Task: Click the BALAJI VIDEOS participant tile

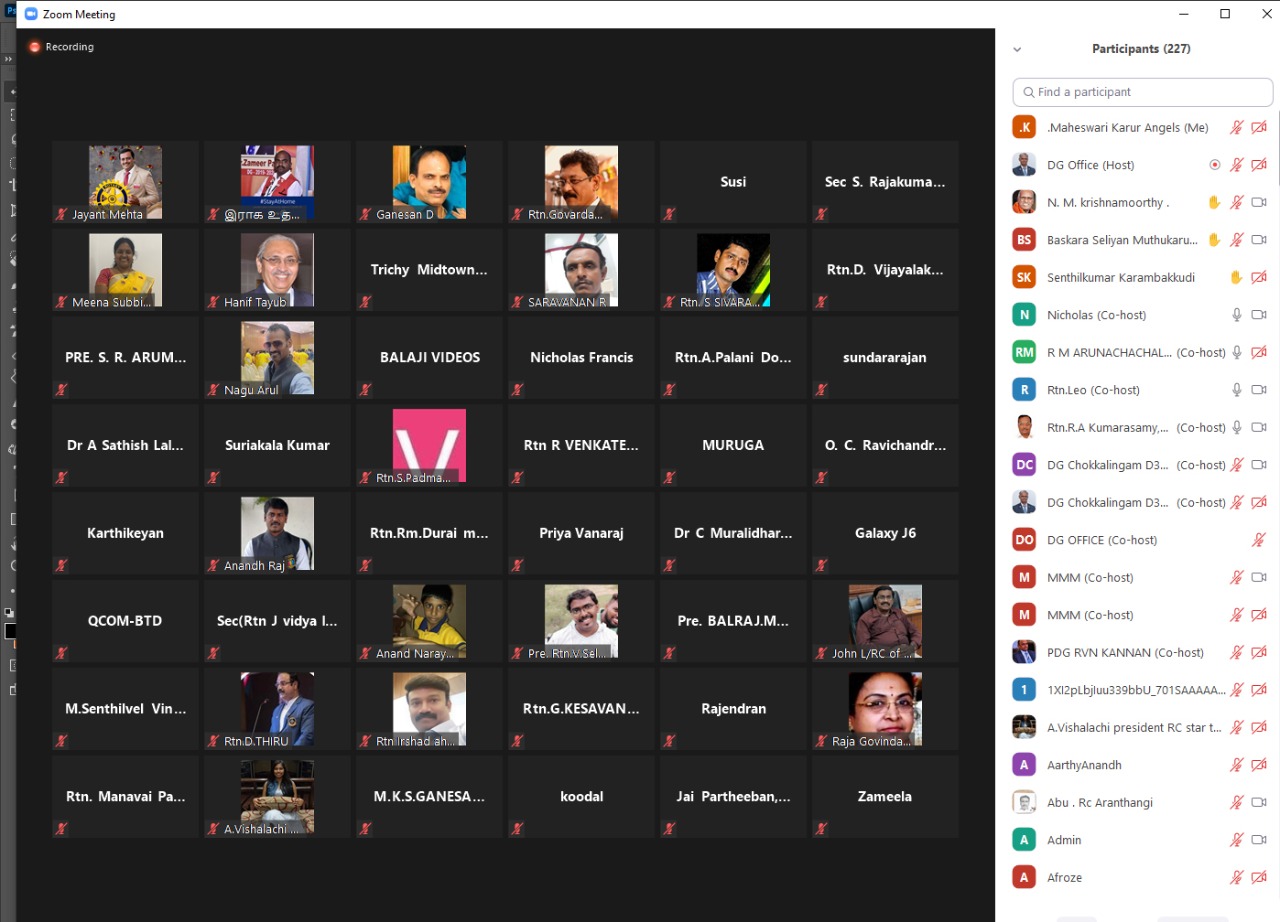Action: 429,358
